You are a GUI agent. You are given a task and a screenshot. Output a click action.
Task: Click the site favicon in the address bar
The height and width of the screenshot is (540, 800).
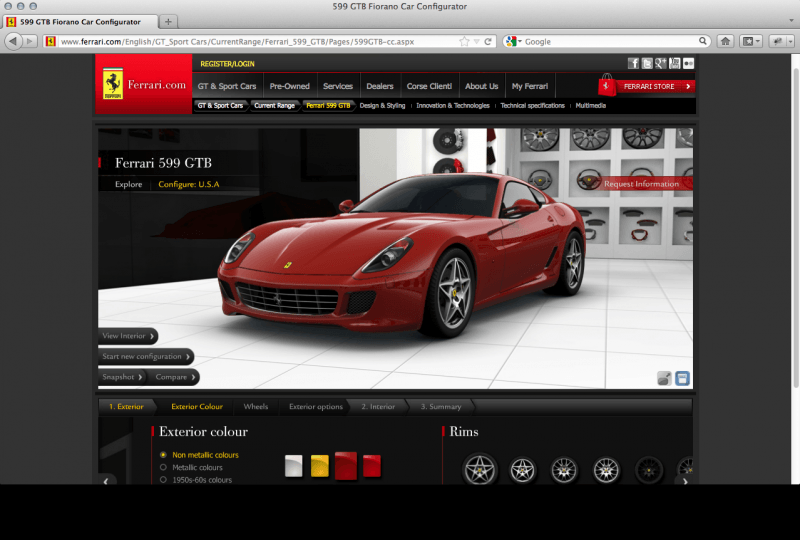tap(51, 41)
